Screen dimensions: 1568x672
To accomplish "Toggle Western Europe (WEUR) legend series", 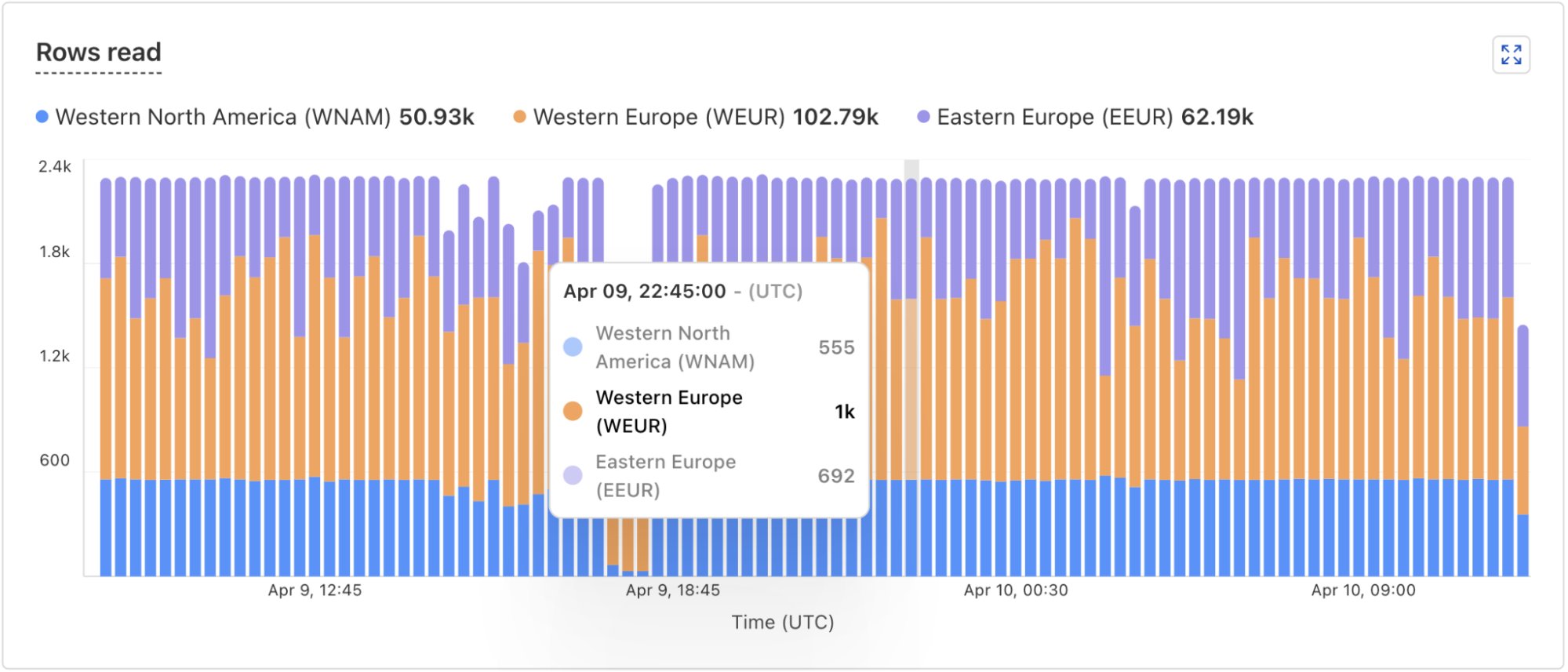I will 659,117.
